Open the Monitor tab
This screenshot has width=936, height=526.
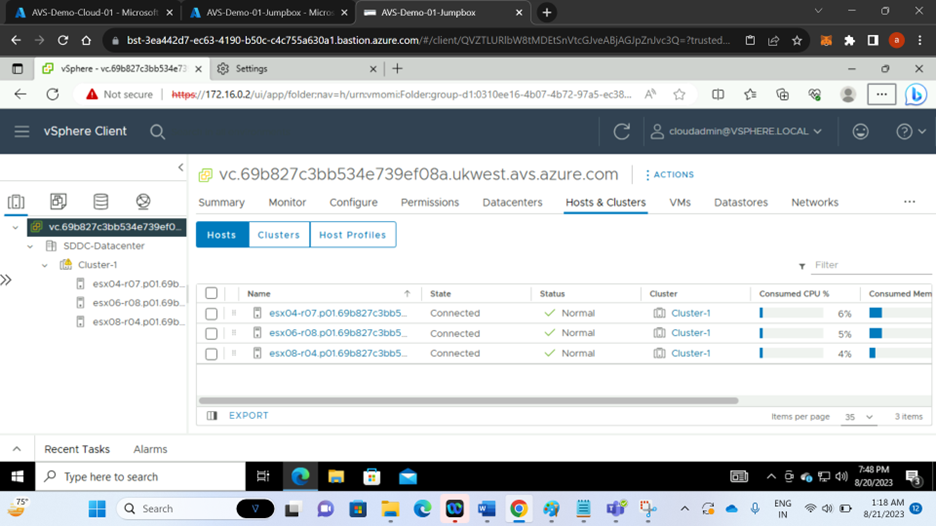287,202
